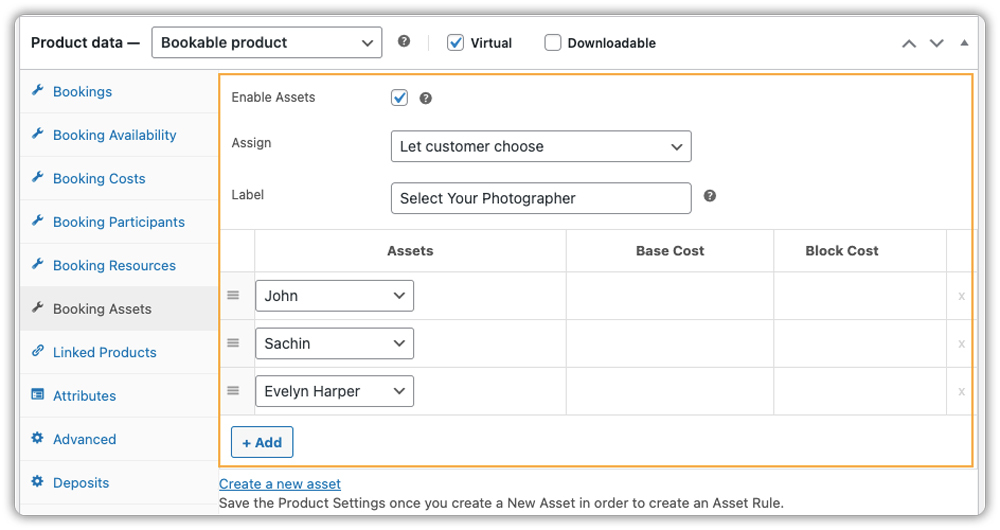The image size is (1000, 530).
Task: Open the Deposits tab
Action: pos(119,483)
